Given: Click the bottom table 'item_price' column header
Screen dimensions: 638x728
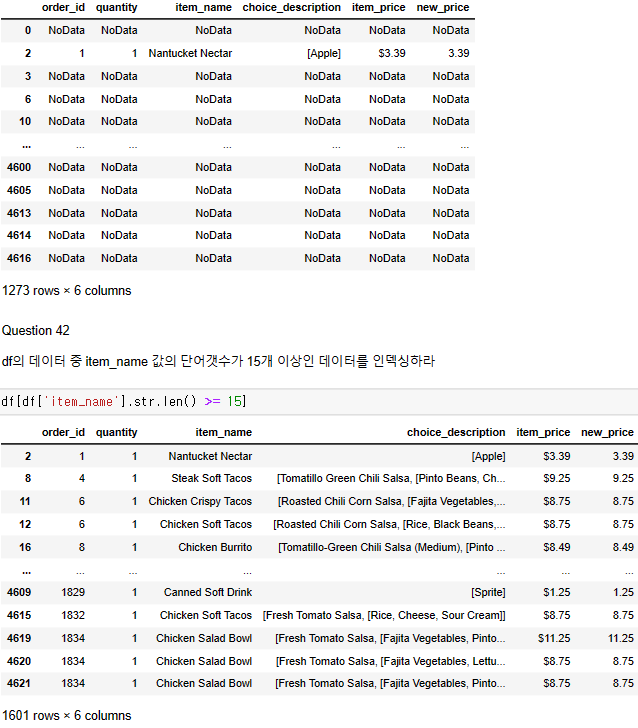Looking at the screenshot, I should (543, 432).
